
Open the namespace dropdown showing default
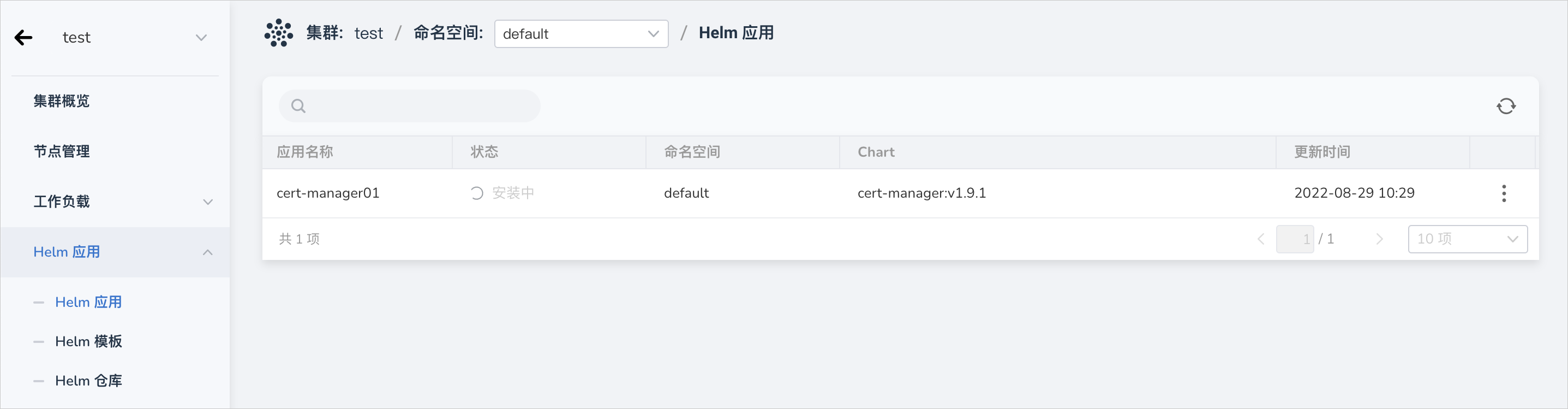click(581, 33)
